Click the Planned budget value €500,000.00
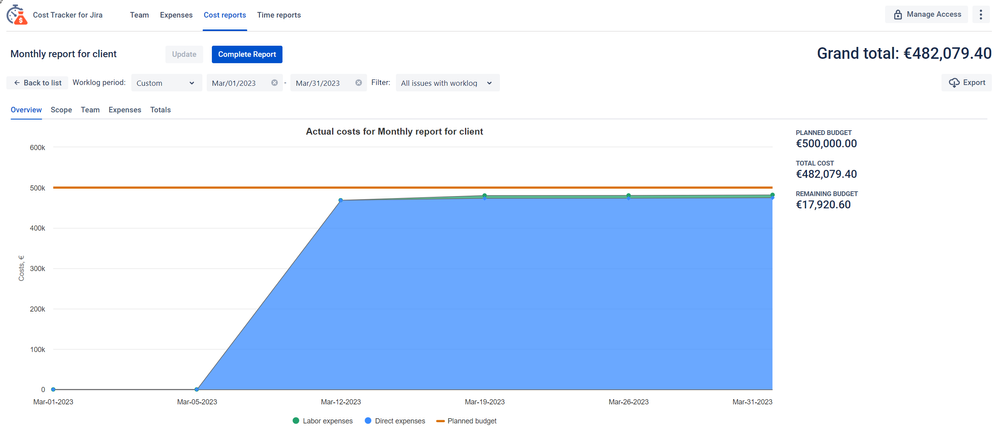 826,143
